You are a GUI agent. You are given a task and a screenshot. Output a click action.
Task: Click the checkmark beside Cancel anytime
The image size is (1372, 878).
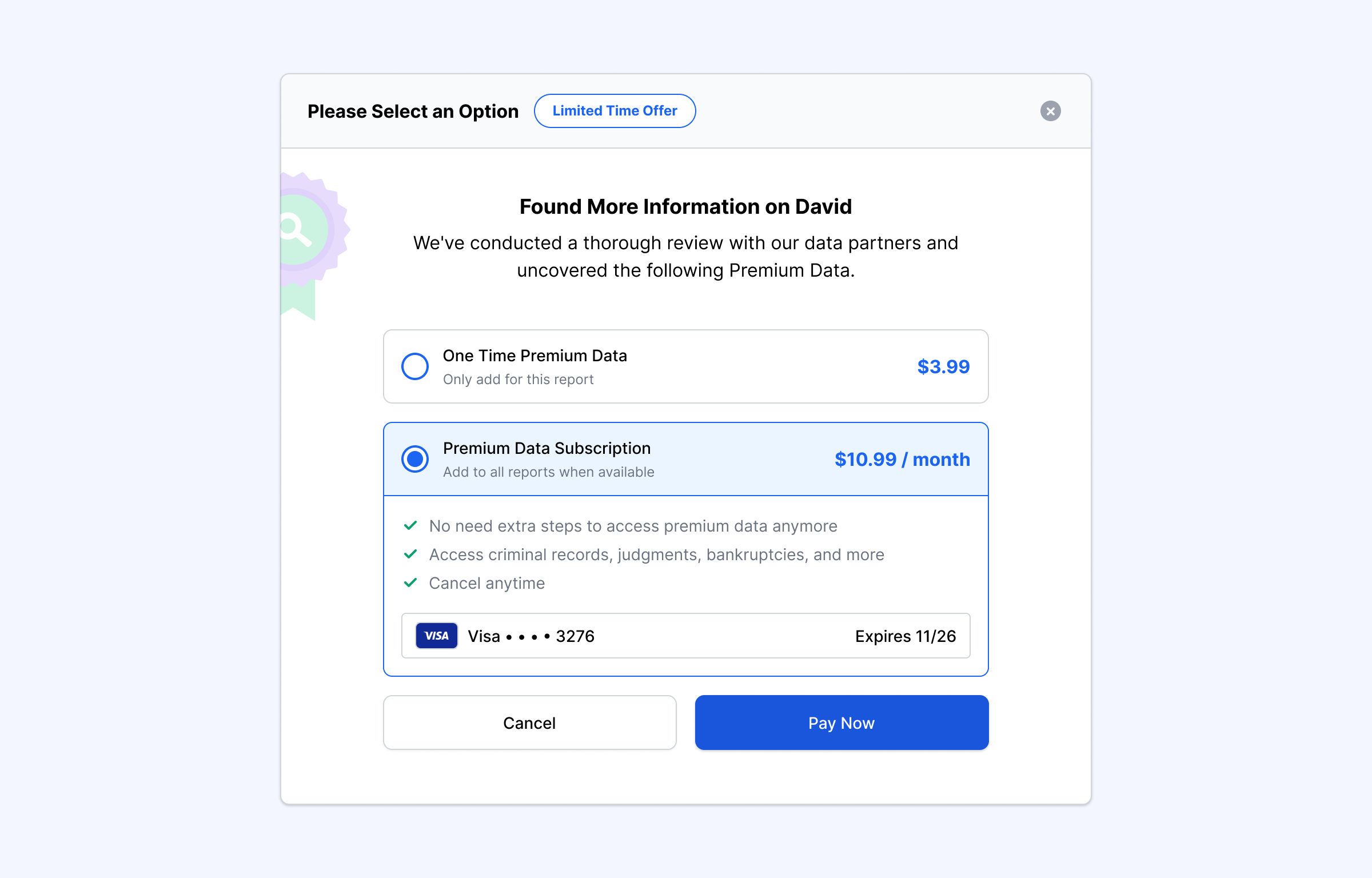click(410, 583)
